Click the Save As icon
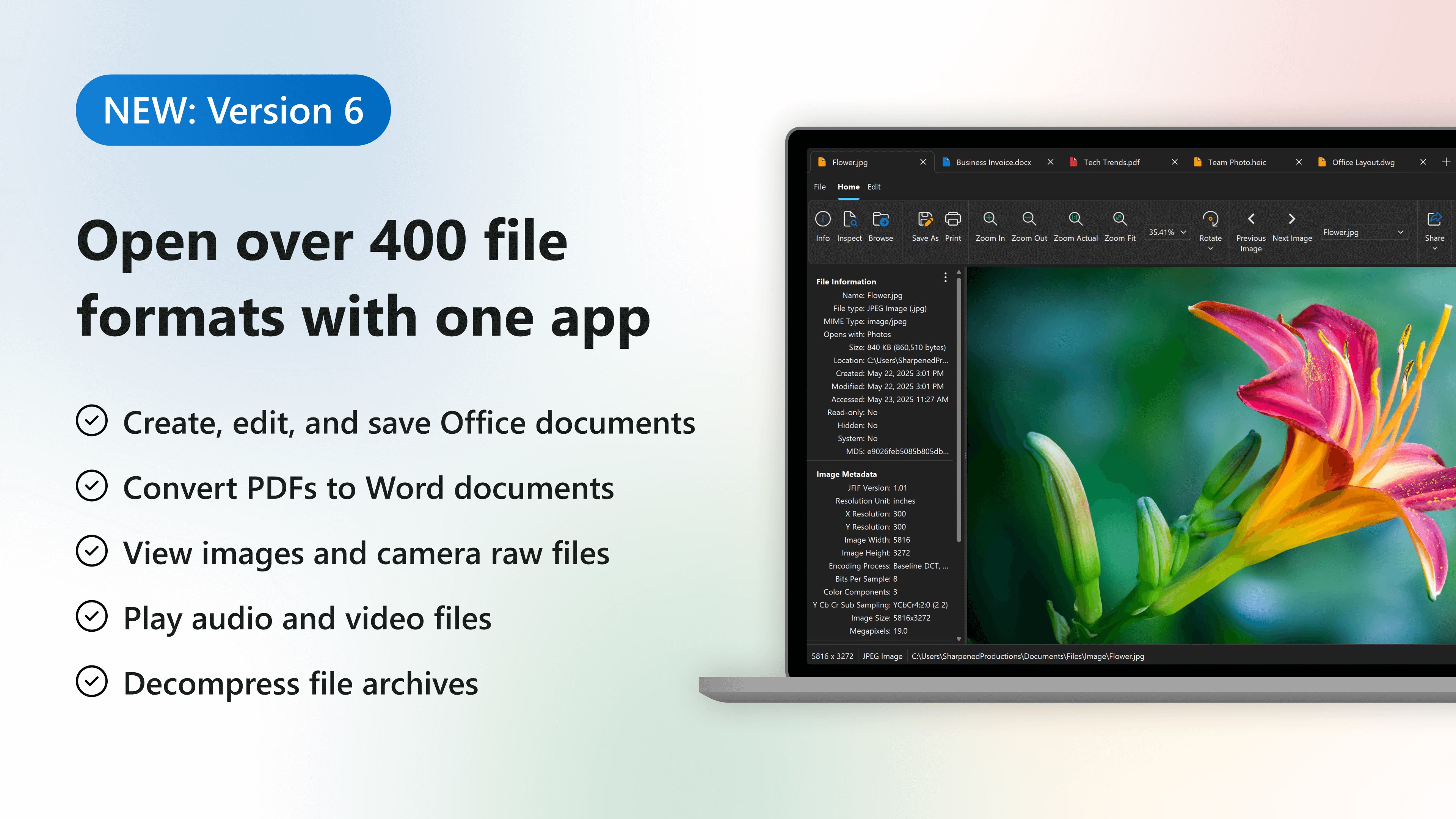 click(x=925, y=219)
